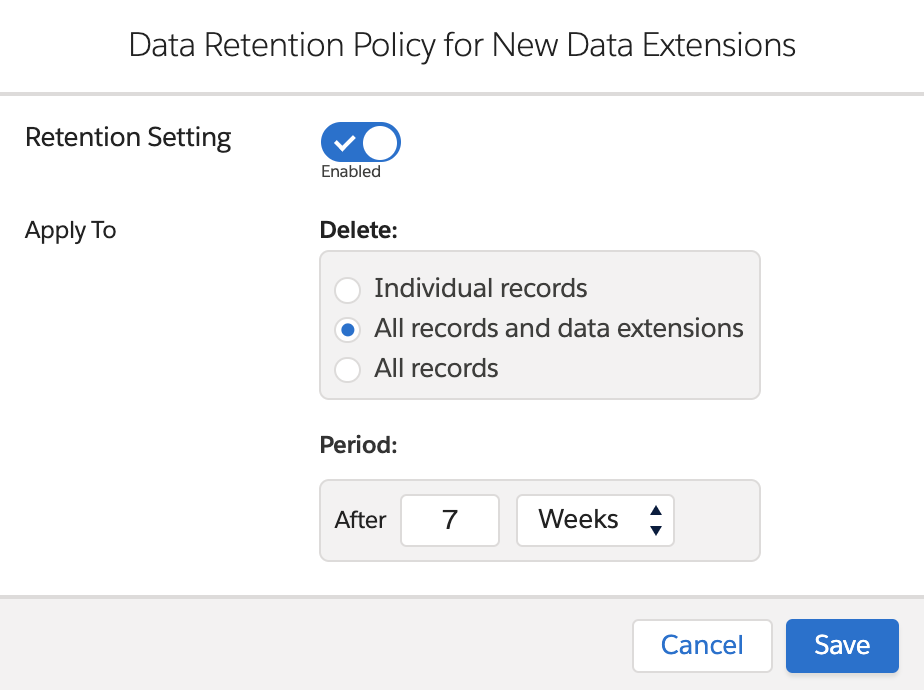Click the dialog title 'Data Retention Policy'
The image size is (924, 690).
(462, 45)
